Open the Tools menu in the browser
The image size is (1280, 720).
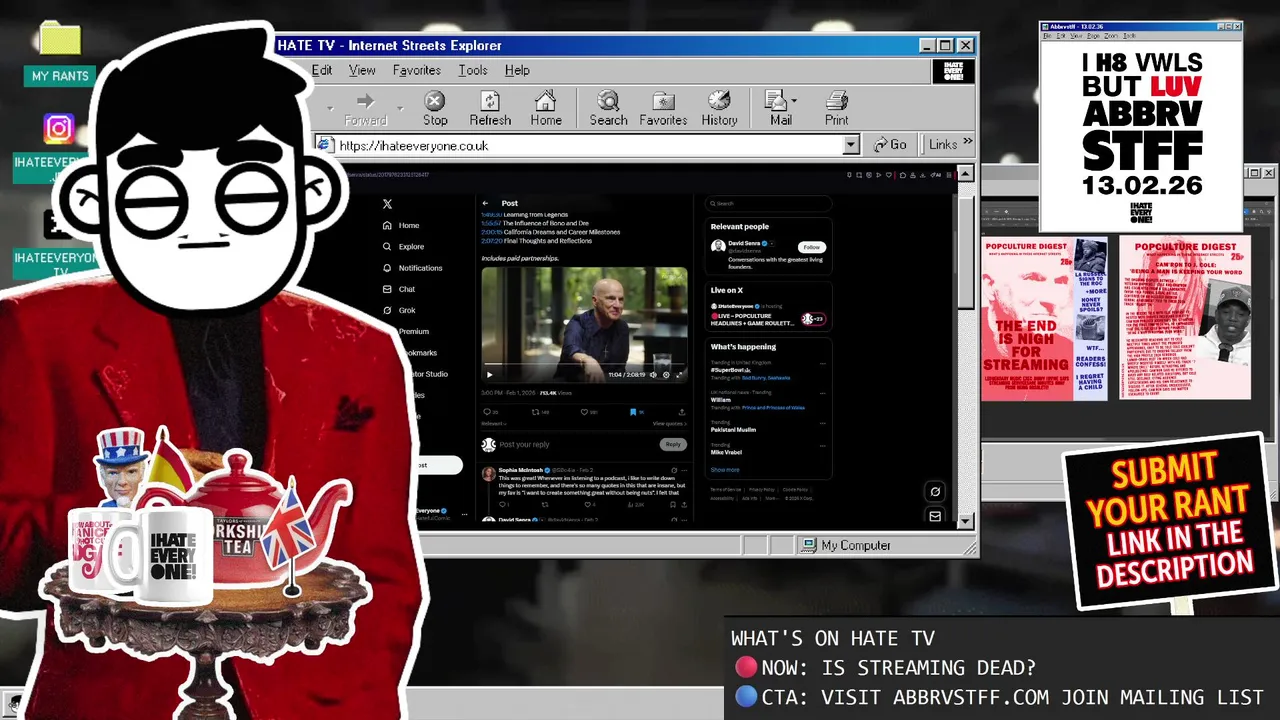pos(473,70)
